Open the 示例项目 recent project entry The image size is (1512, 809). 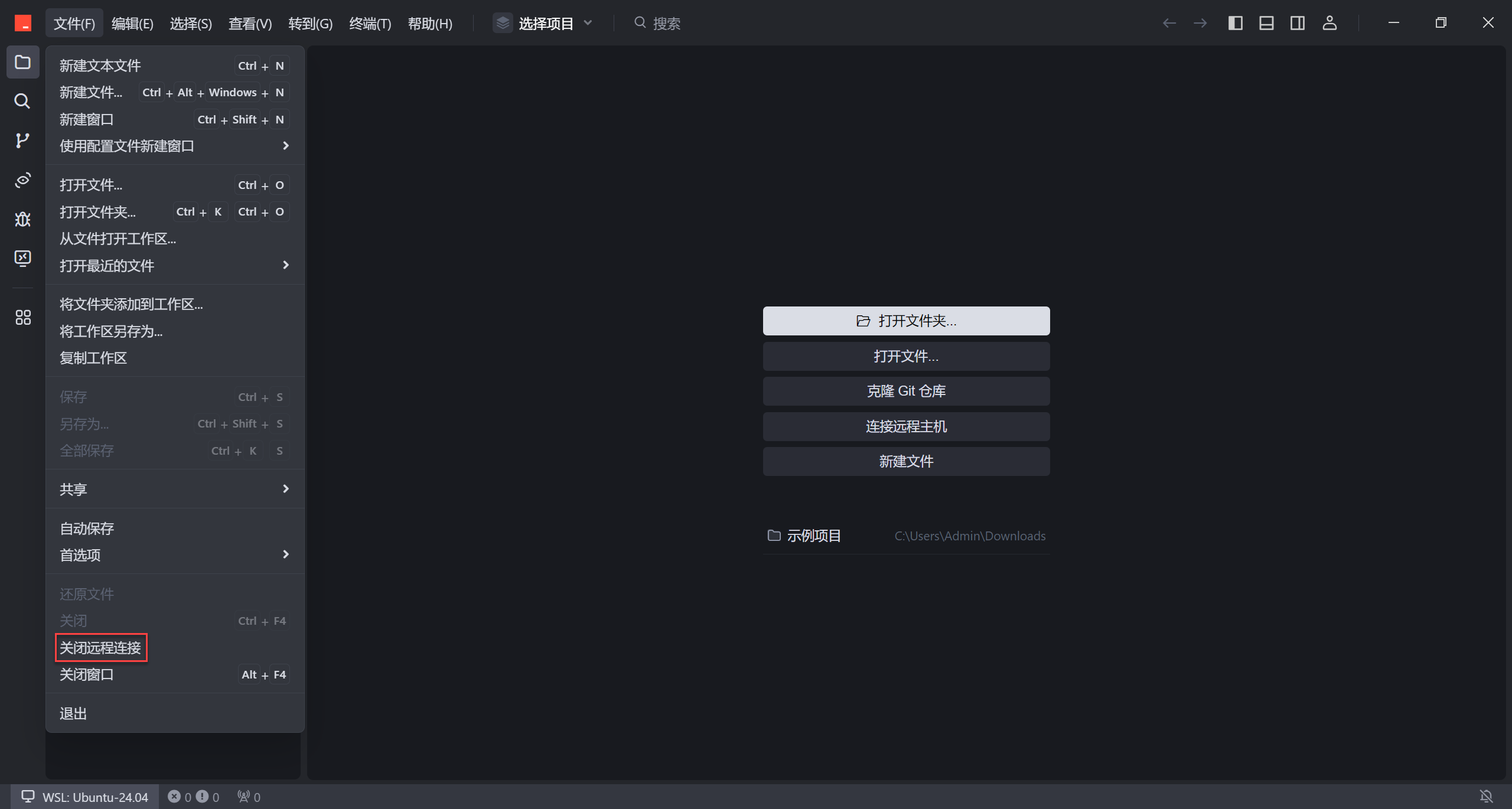[x=813, y=536]
